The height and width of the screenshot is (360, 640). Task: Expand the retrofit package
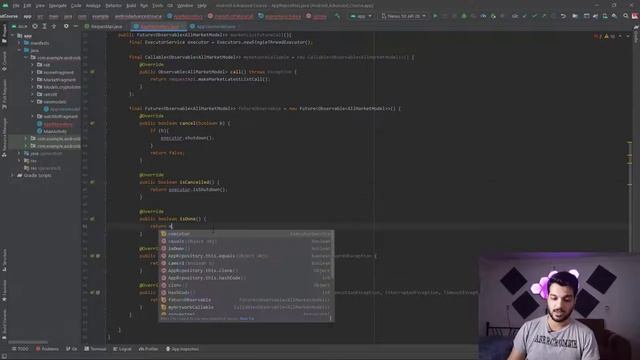[33, 94]
